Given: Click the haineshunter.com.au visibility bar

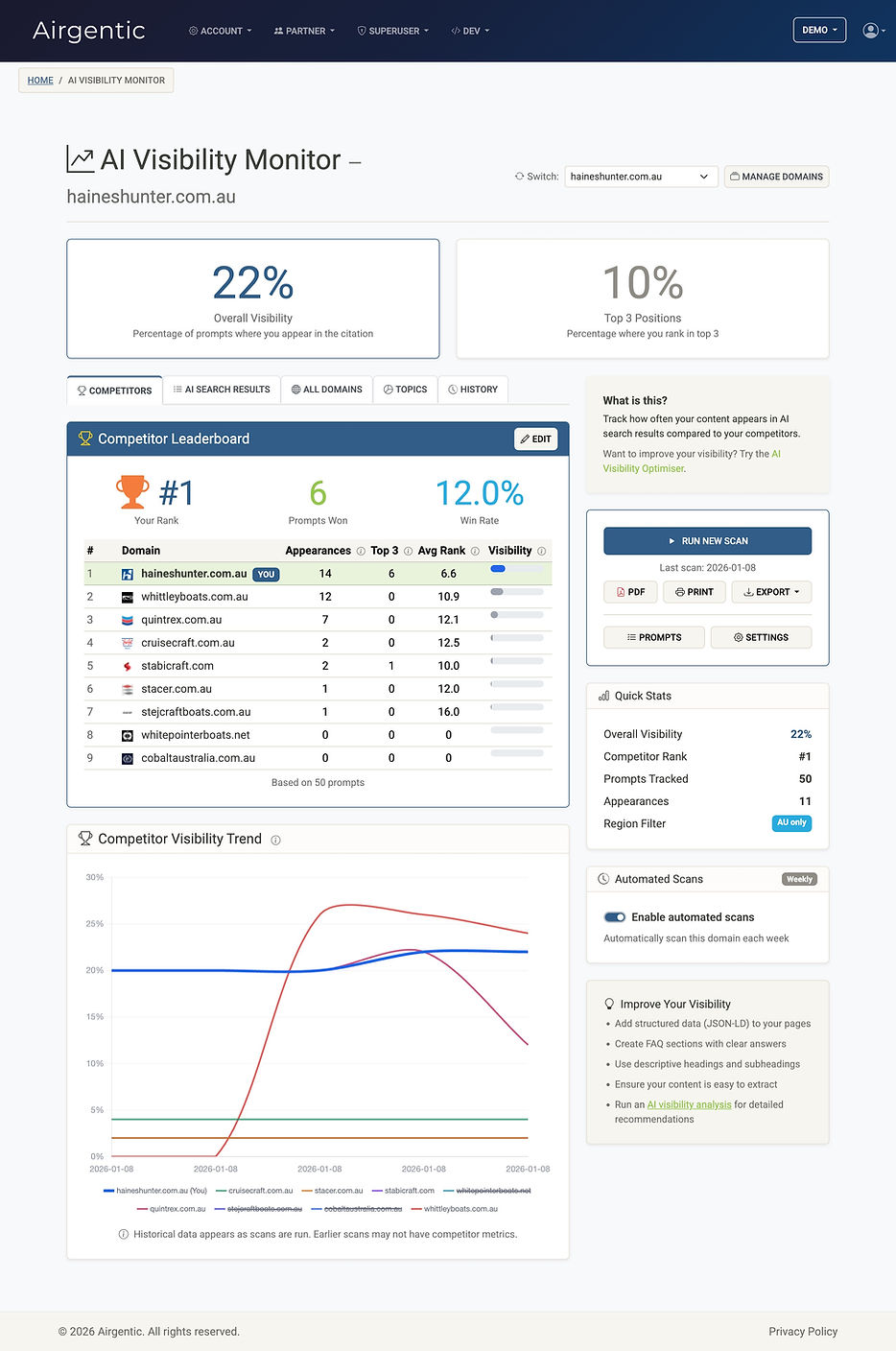Looking at the screenshot, I should [x=517, y=569].
